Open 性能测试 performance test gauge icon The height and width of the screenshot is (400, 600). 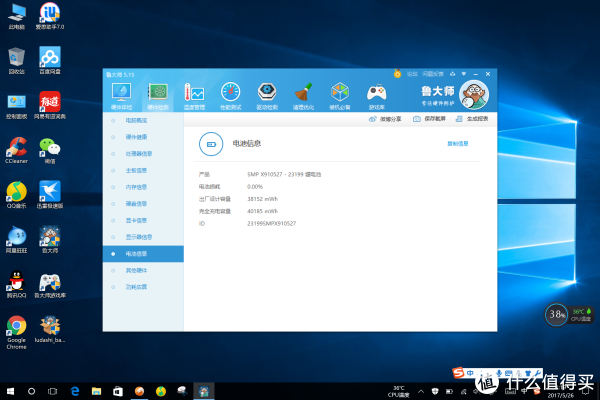click(231, 94)
